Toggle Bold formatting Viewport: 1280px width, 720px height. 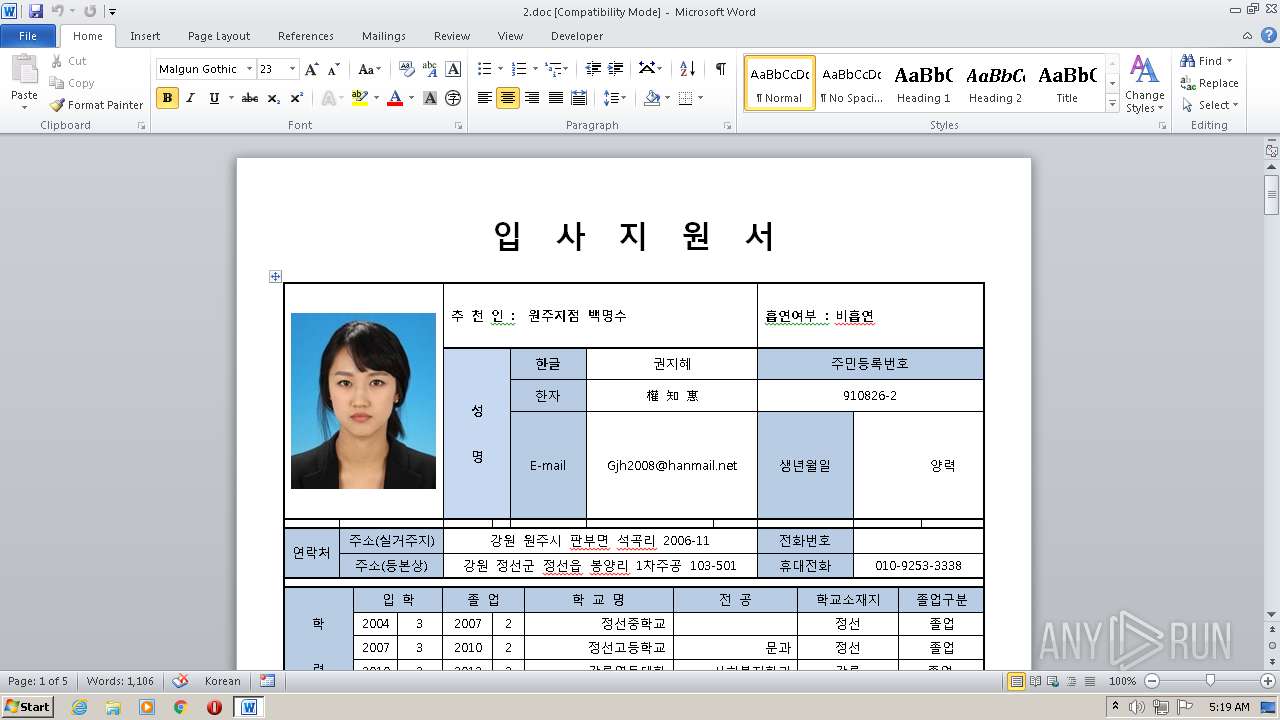[x=167, y=98]
